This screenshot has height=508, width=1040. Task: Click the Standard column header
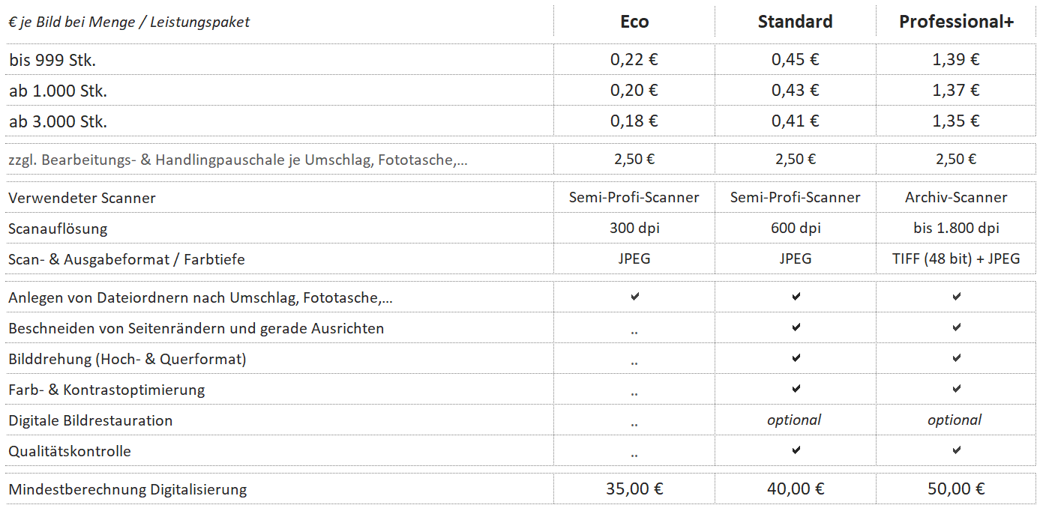(x=795, y=22)
